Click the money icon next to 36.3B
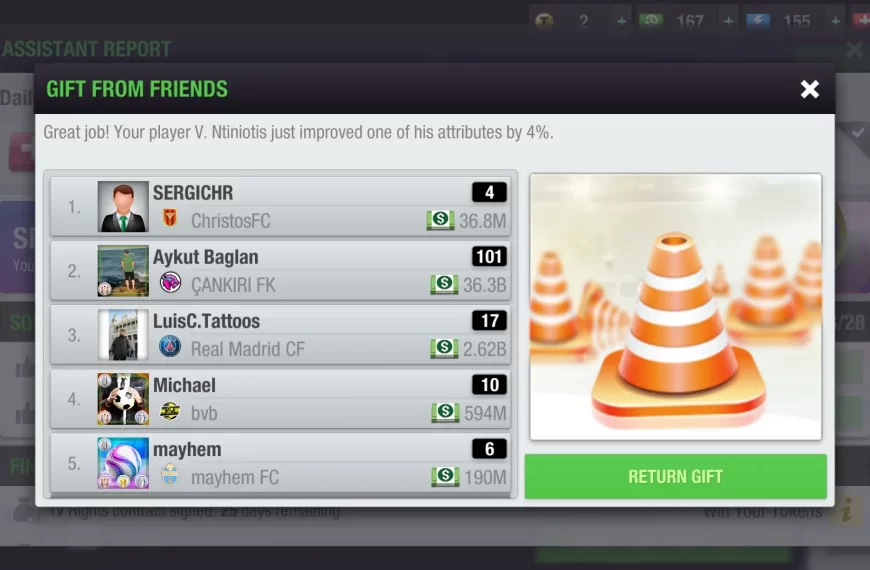The height and width of the screenshot is (570, 870). click(444, 284)
